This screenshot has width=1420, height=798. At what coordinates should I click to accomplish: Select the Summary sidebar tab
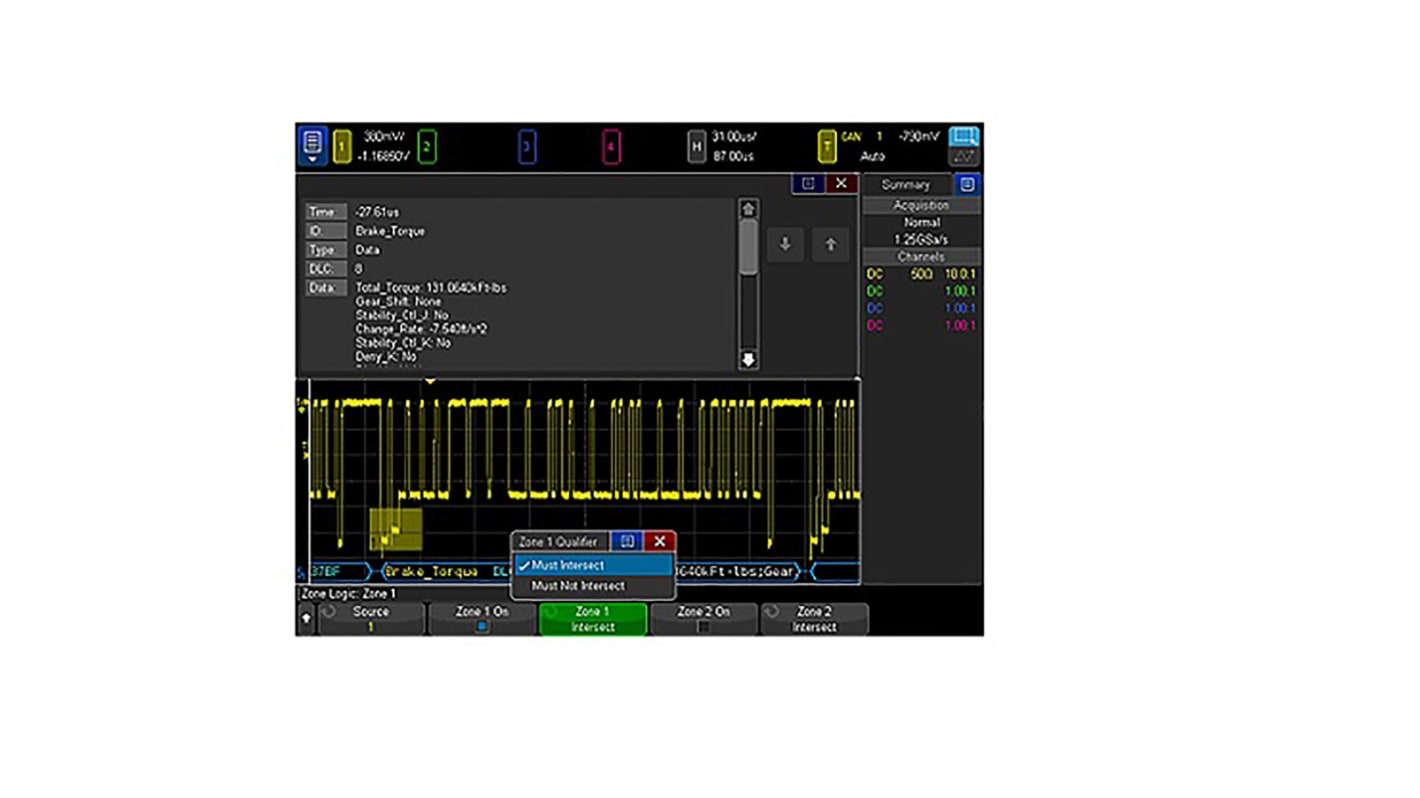(x=906, y=185)
